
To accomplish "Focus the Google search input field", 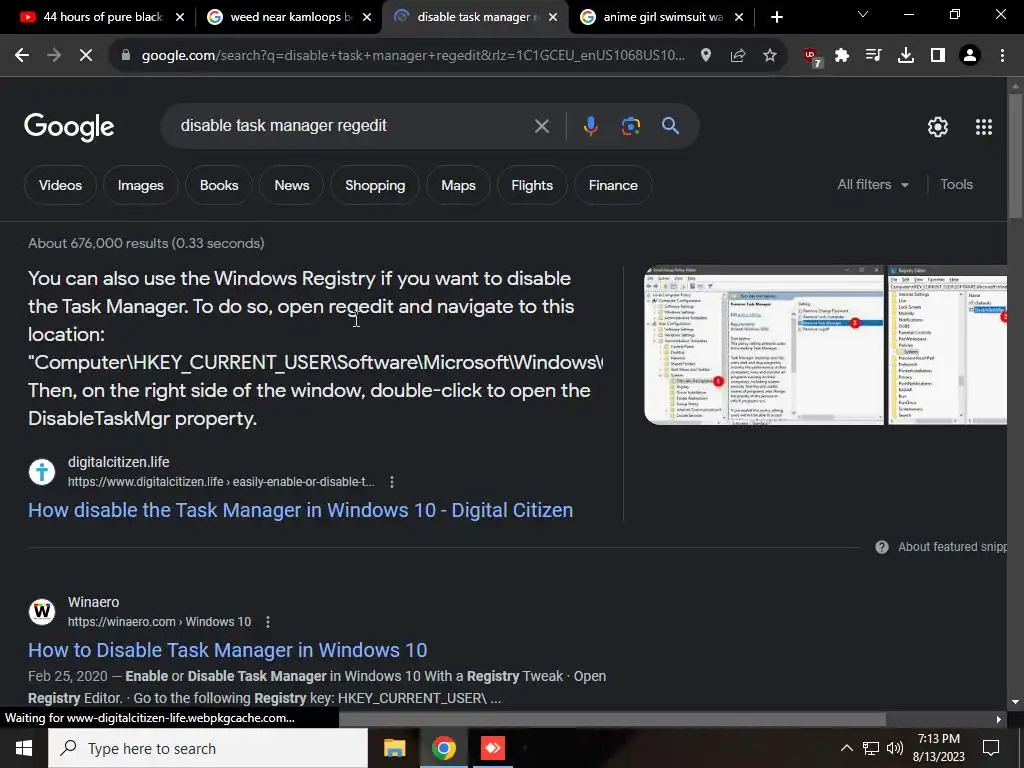I will click(353, 126).
